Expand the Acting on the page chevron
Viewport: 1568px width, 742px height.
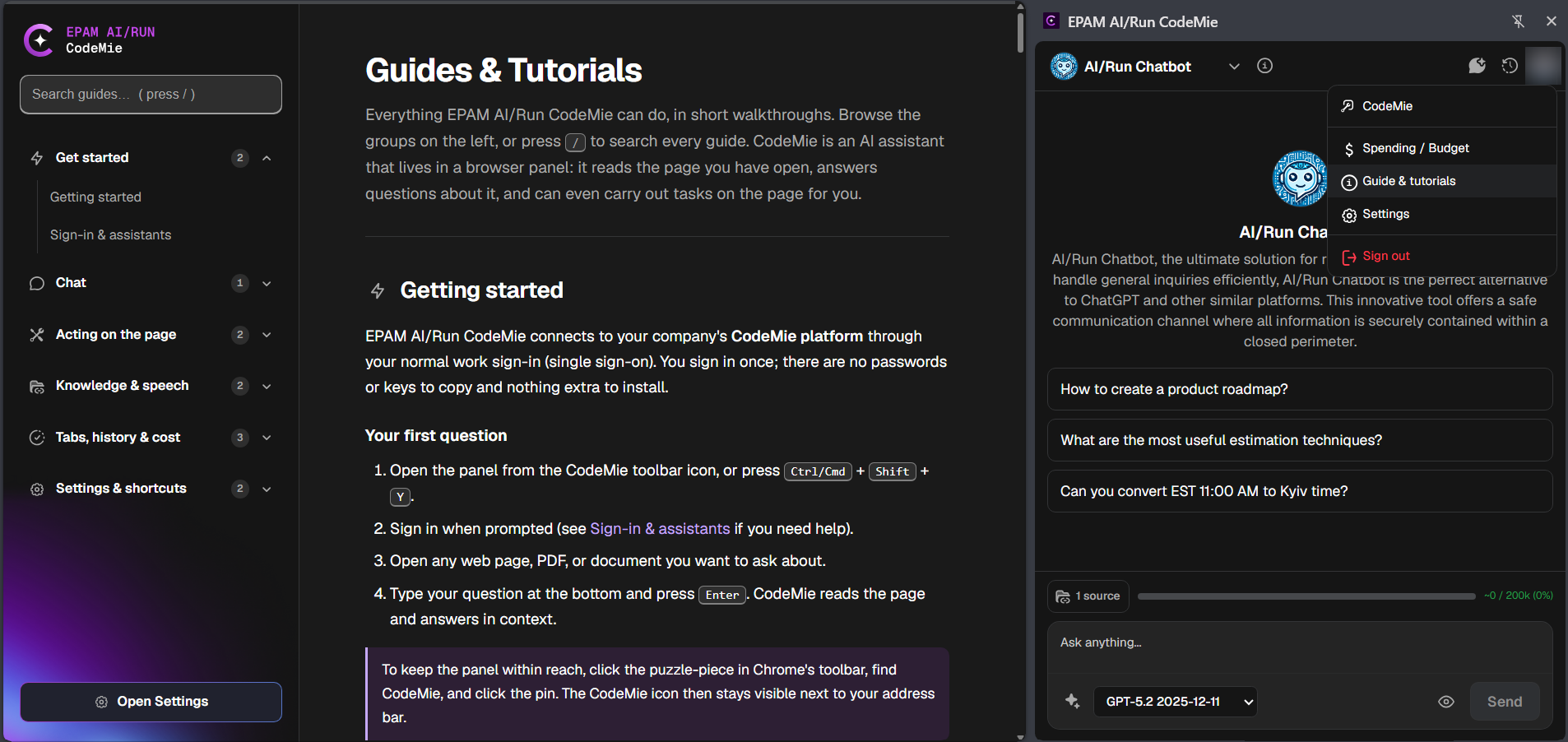(x=267, y=335)
